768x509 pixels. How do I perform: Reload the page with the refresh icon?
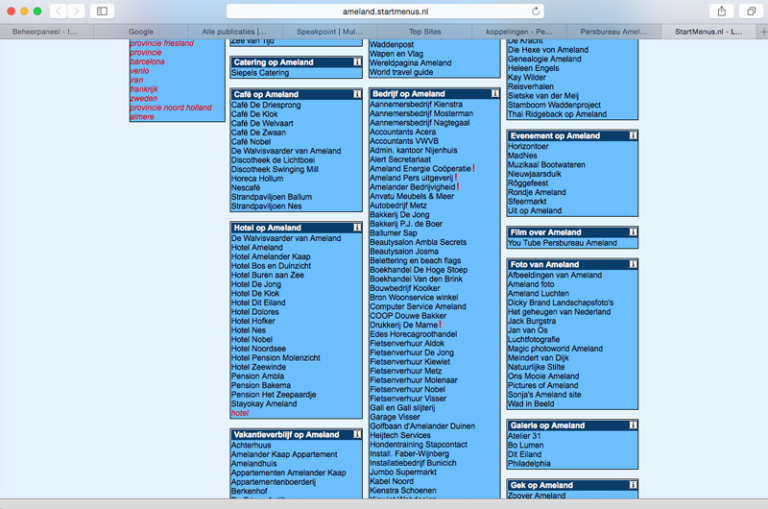(x=535, y=11)
